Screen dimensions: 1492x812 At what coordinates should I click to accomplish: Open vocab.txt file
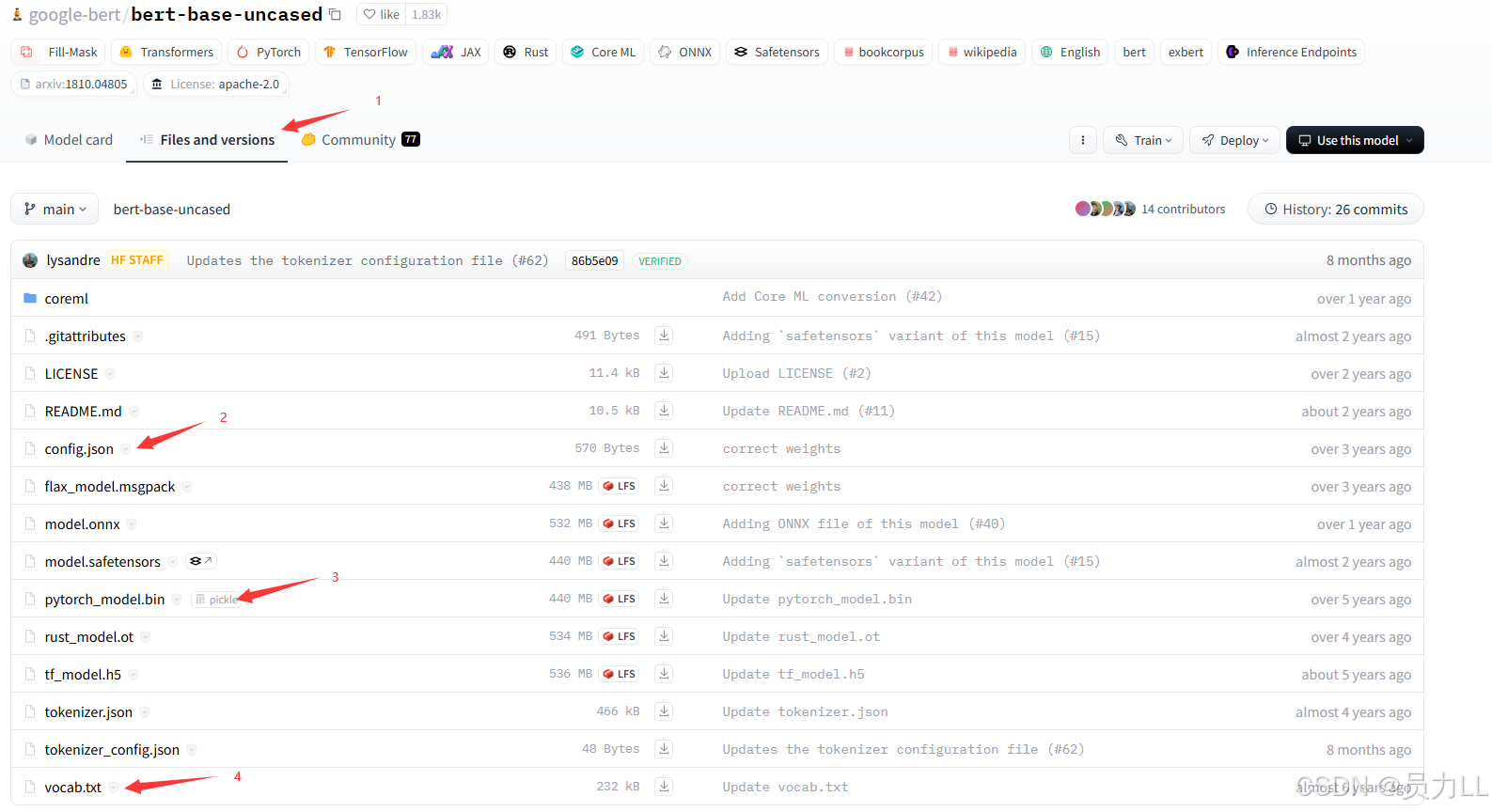pos(72,787)
